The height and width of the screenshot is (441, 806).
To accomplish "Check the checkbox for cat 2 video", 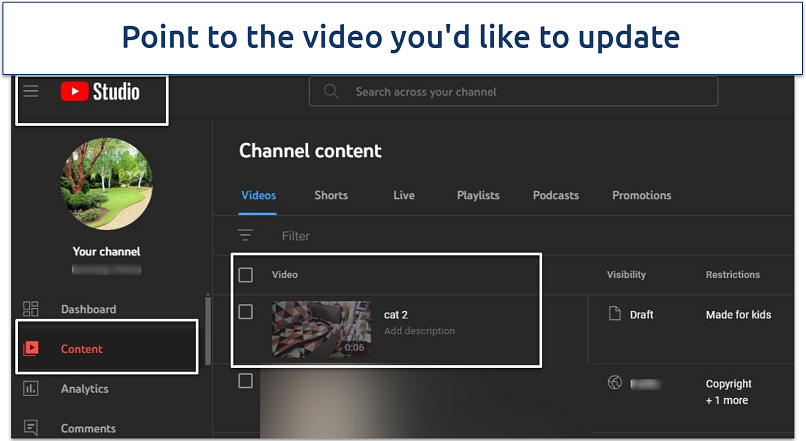I will pos(246,311).
